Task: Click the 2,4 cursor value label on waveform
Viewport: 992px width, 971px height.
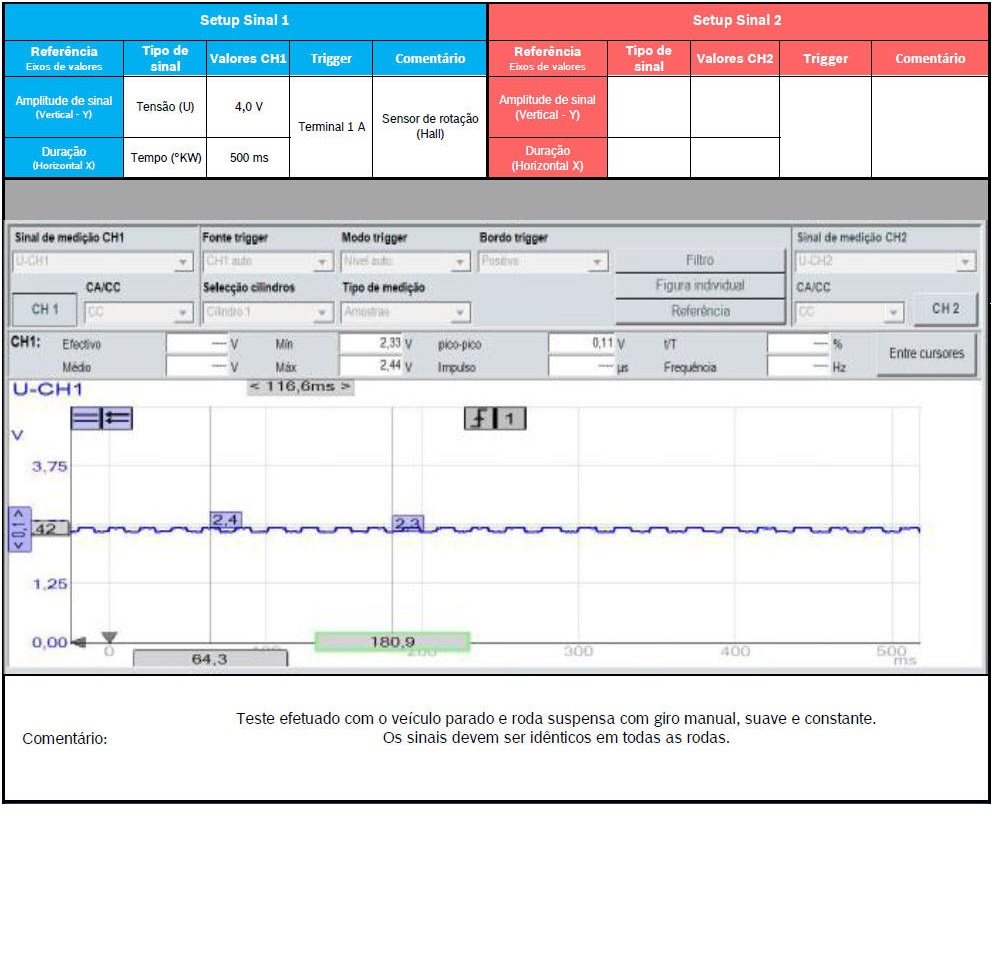Action: (x=225, y=520)
